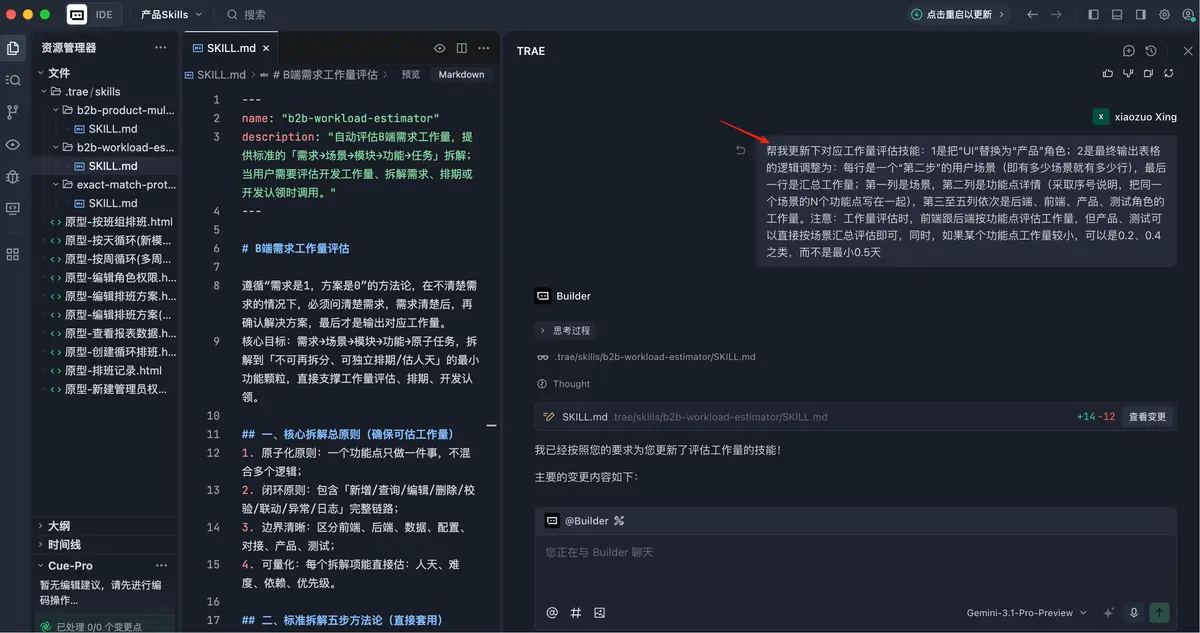The width and height of the screenshot is (1200, 633).
Task: Open the source control icon in activity bar
Action: pos(13,112)
